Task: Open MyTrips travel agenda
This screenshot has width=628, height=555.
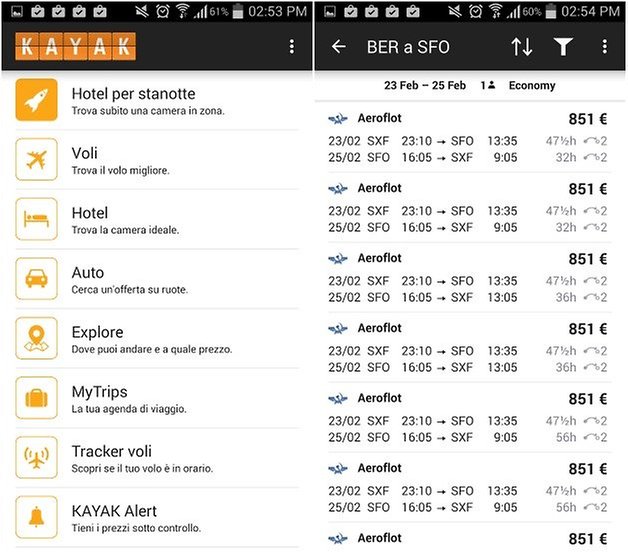Action: 157,399
